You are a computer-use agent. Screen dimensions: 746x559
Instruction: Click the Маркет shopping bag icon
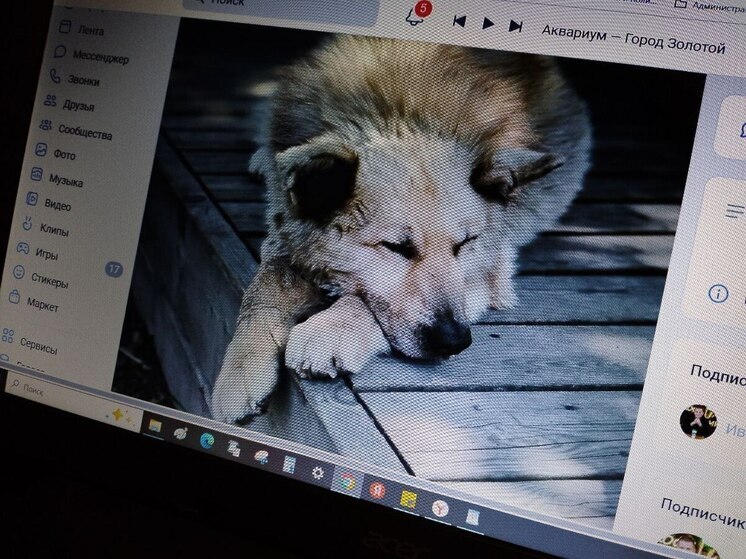(13, 297)
